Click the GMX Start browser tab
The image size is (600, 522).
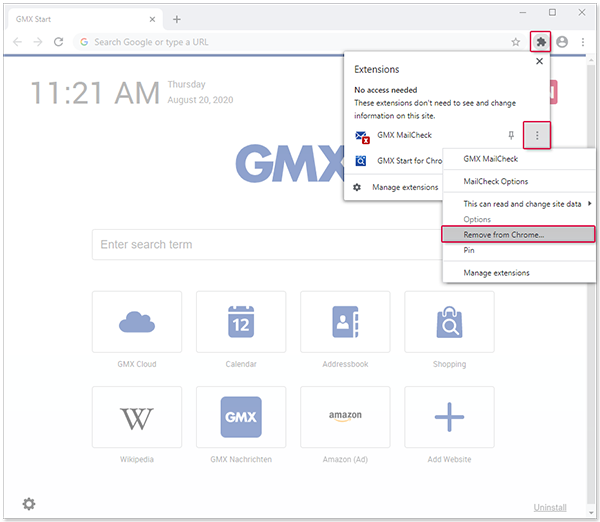pos(85,19)
